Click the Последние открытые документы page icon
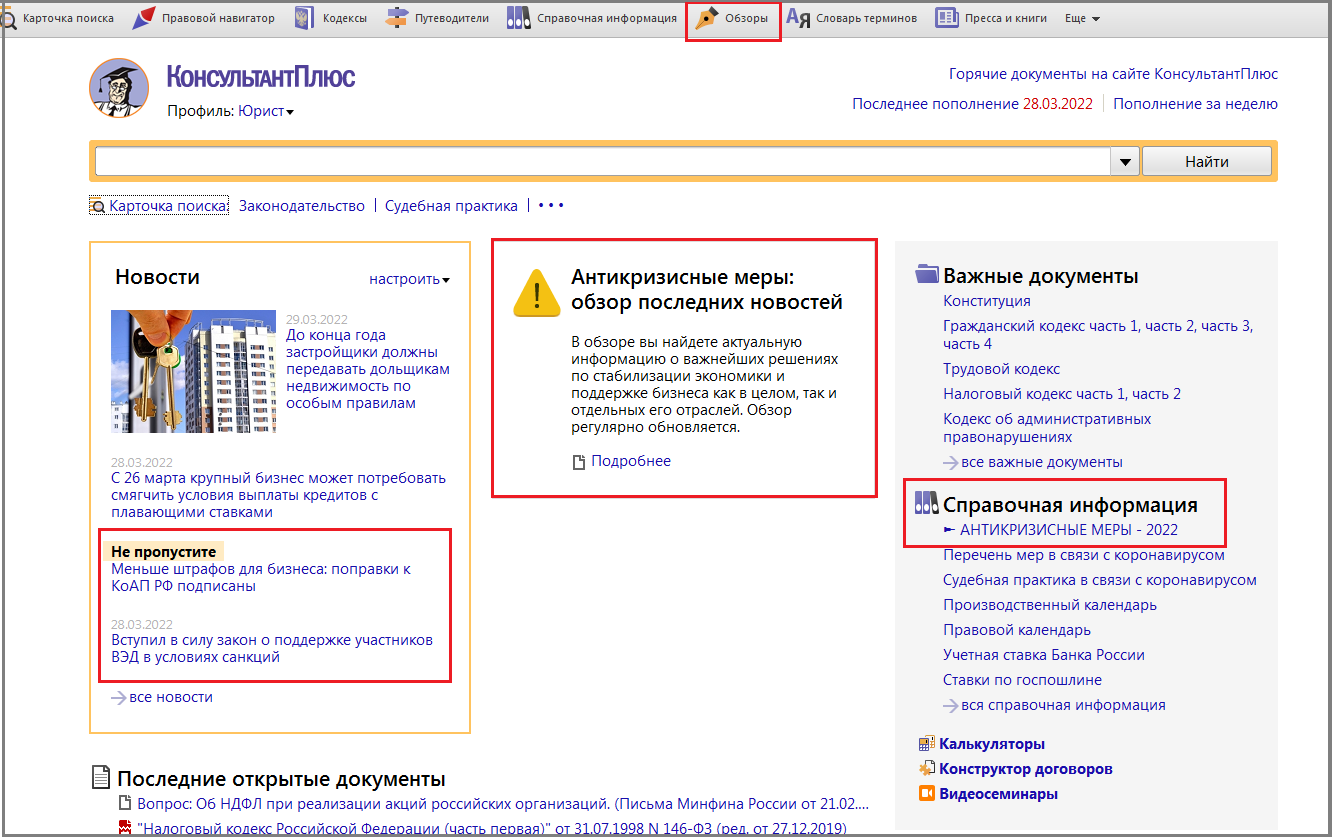The height and width of the screenshot is (837, 1332). click(100, 777)
